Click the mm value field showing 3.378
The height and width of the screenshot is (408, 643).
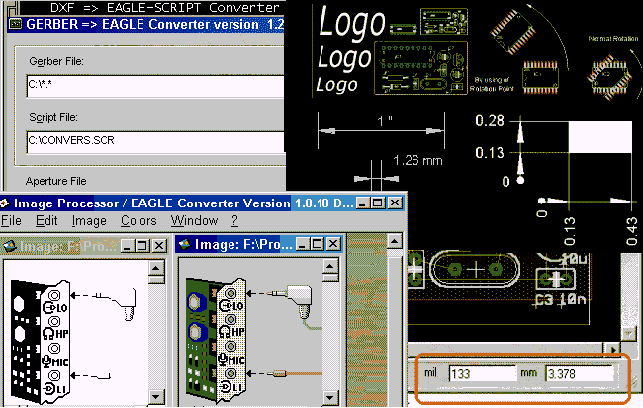tap(579, 374)
